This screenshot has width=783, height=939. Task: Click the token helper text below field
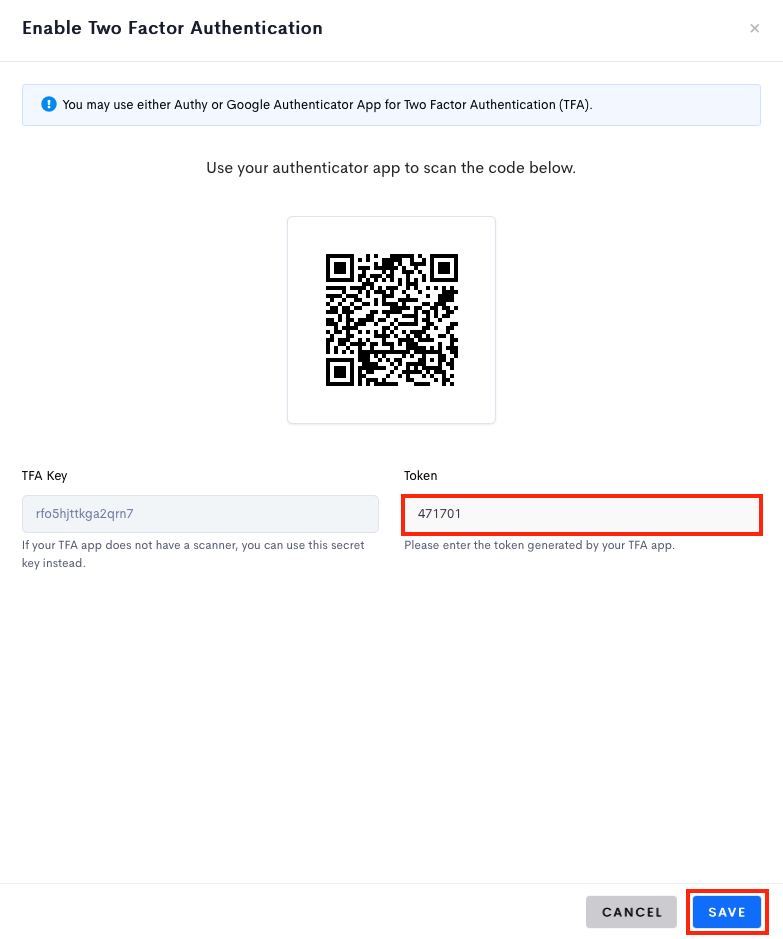[x=539, y=546]
